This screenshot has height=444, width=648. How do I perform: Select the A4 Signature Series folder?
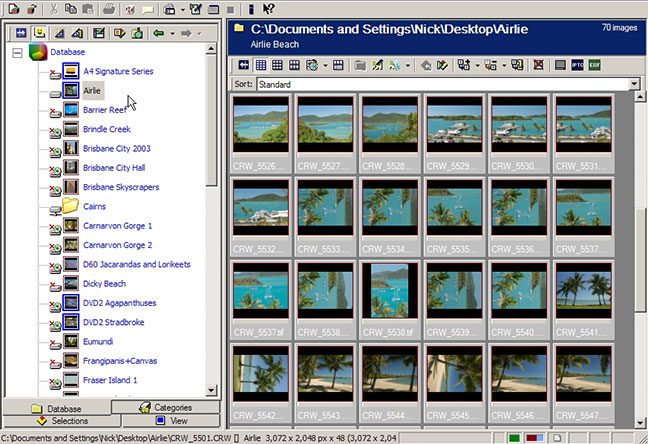point(118,72)
